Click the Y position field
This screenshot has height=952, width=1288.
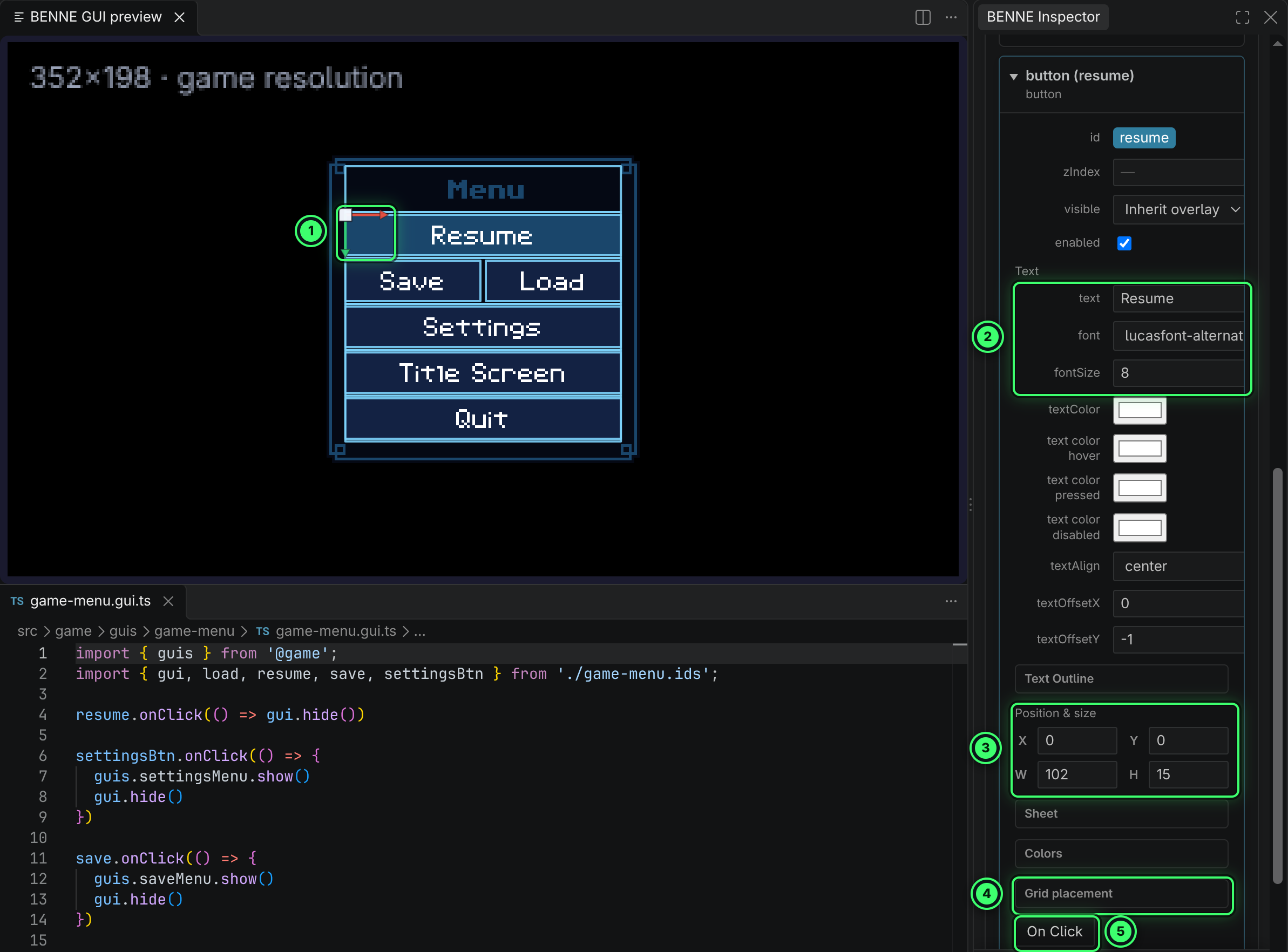point(1188,740)
